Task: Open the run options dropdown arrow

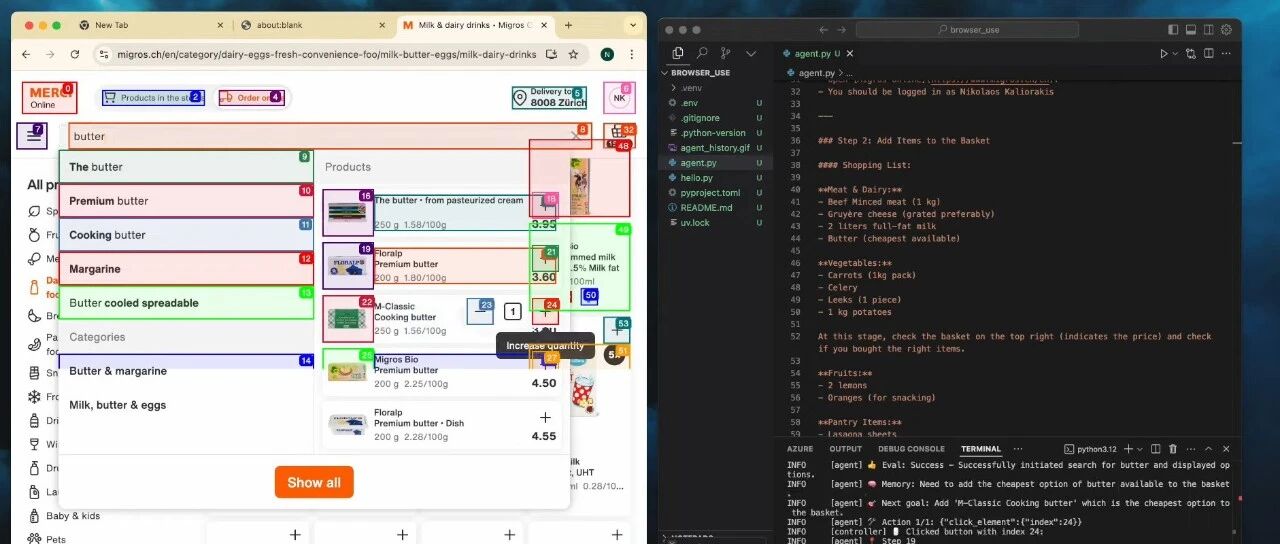Action: point(1175,53)
